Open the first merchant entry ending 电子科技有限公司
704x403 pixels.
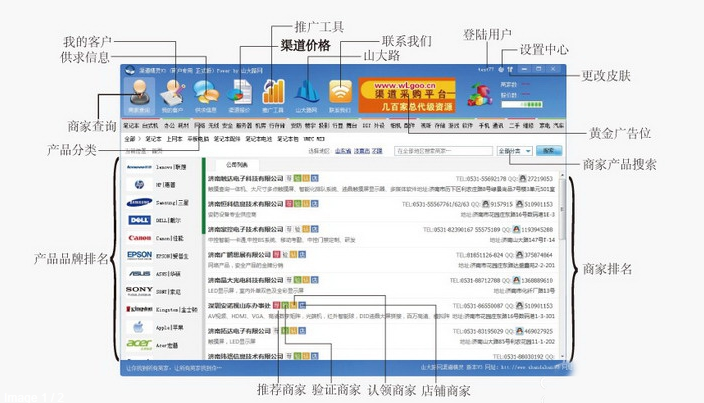[246, 178]
